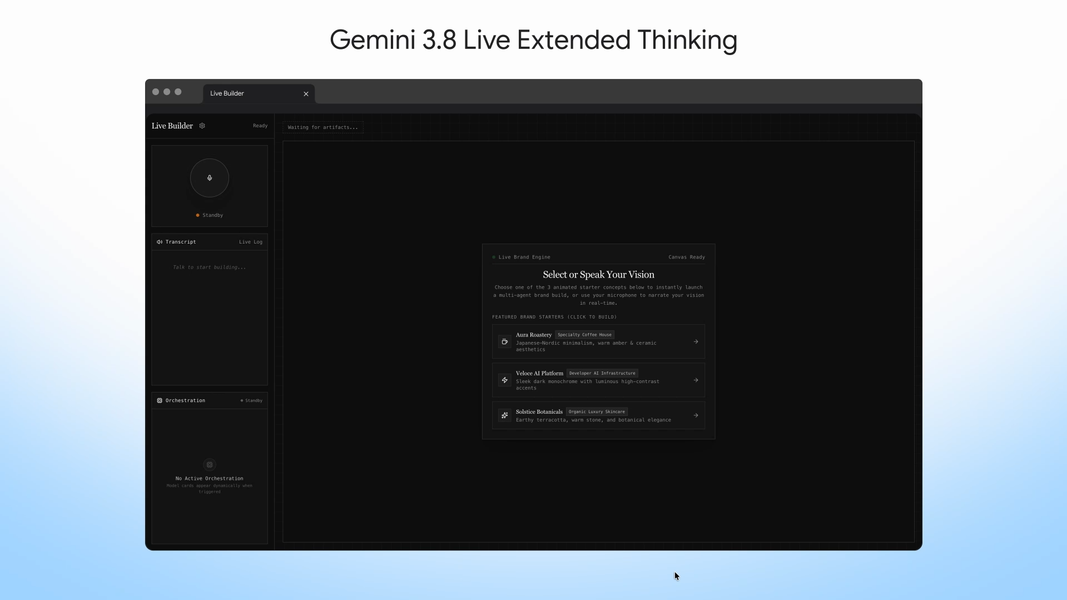
Task: Click the No Active Orchestration text
Action: [x=210, y=478]
